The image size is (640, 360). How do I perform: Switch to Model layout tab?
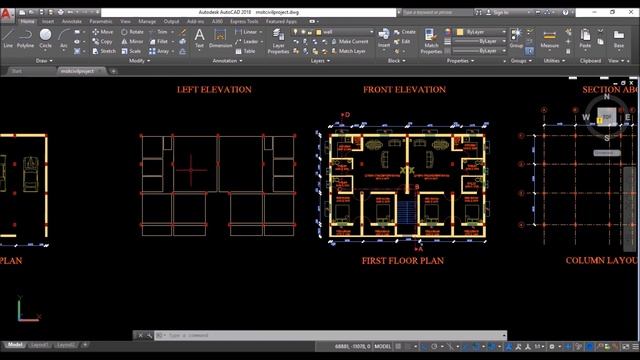15,345
